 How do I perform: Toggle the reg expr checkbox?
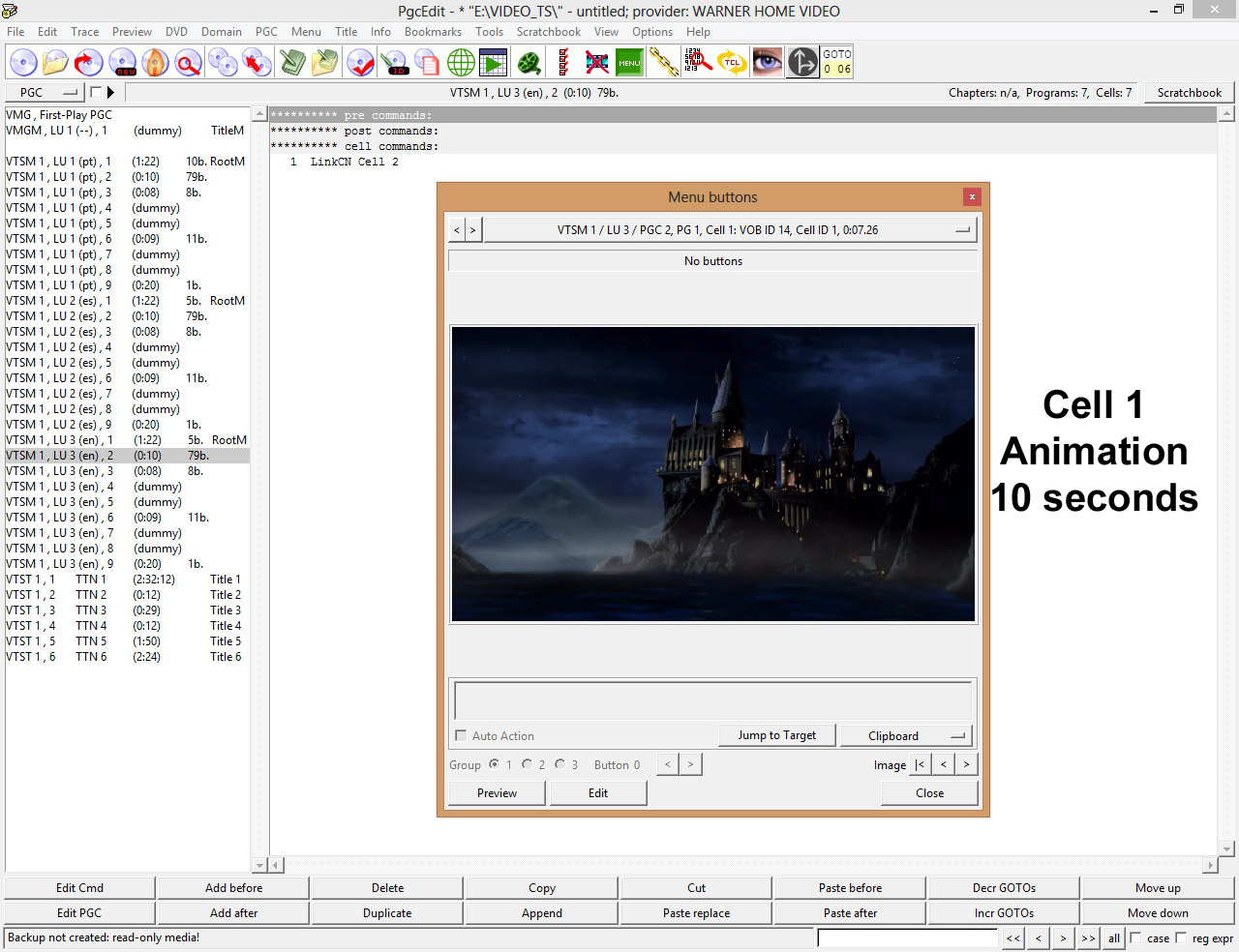coord(1181,937)
